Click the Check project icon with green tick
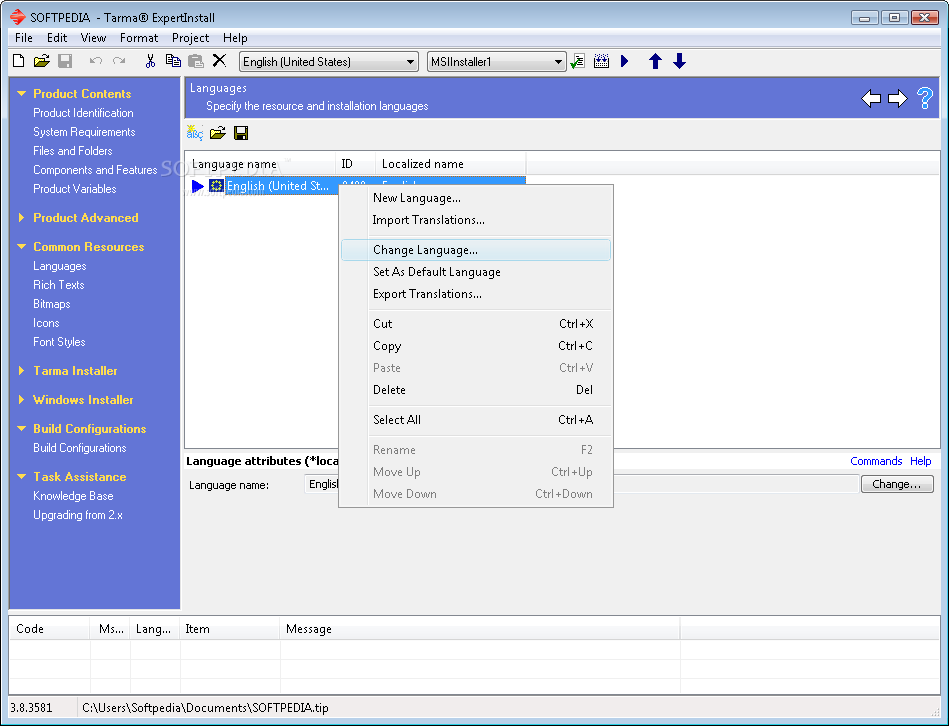Screen dimensions: 949x726 578,61
